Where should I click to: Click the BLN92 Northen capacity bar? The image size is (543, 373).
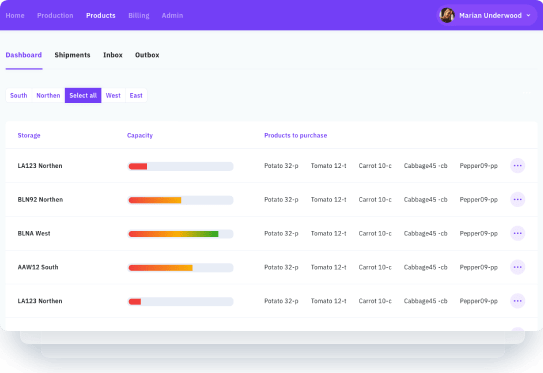tap(181, 200)
